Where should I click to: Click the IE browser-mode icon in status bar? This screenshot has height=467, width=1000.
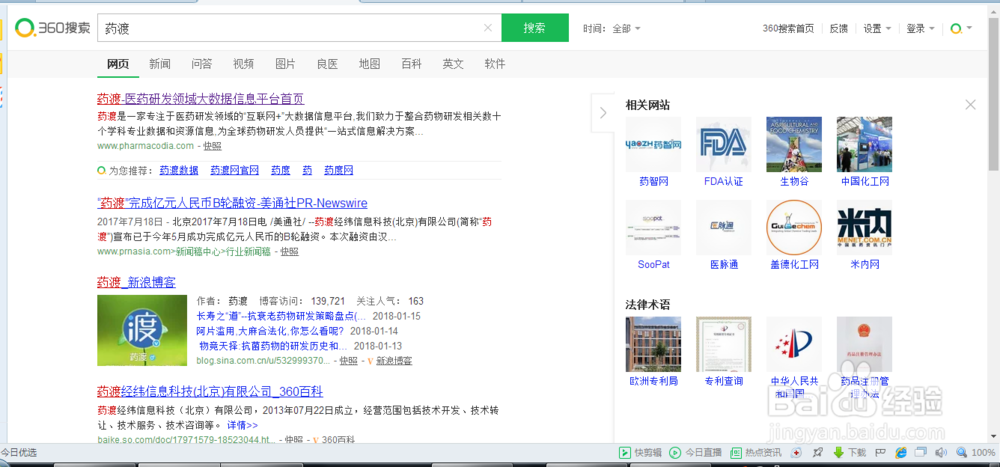pos(901,453)
